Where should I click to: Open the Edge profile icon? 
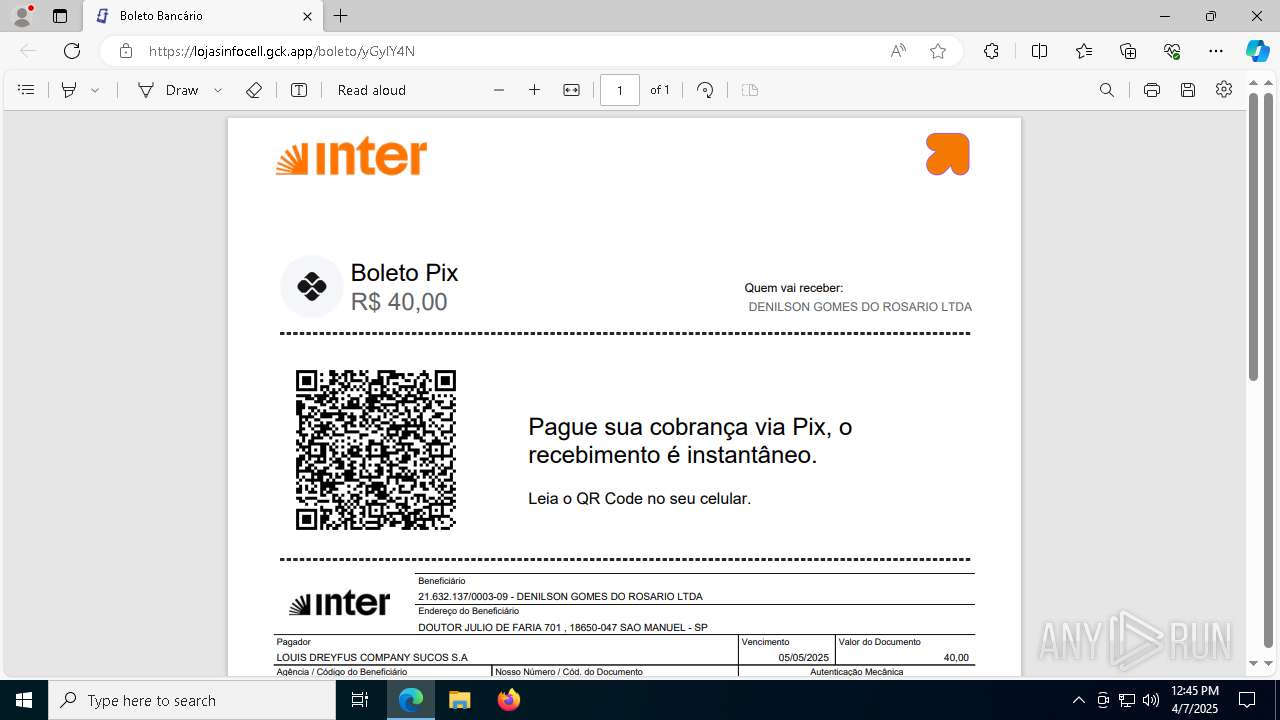[x=22, y=15]
